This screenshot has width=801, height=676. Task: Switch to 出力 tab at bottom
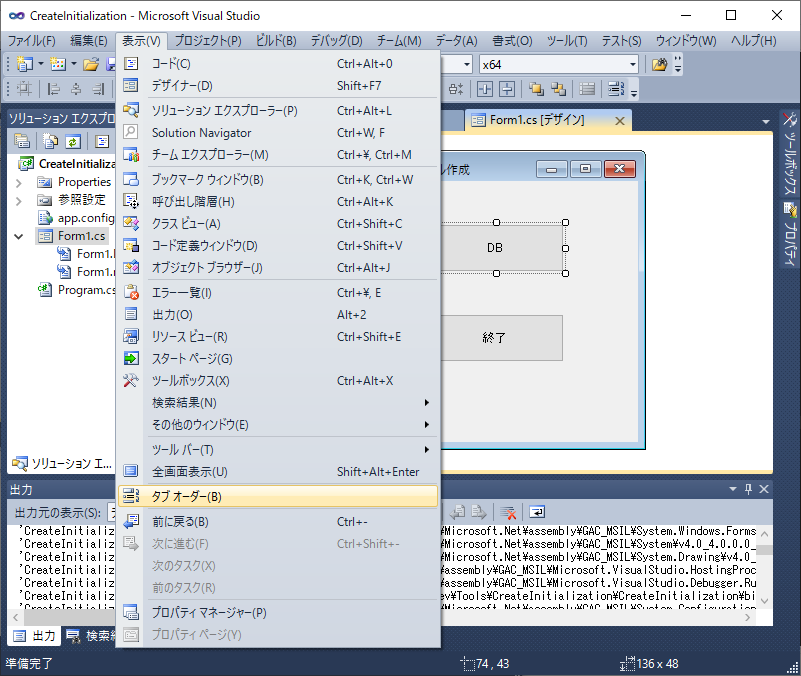point(35,636)
